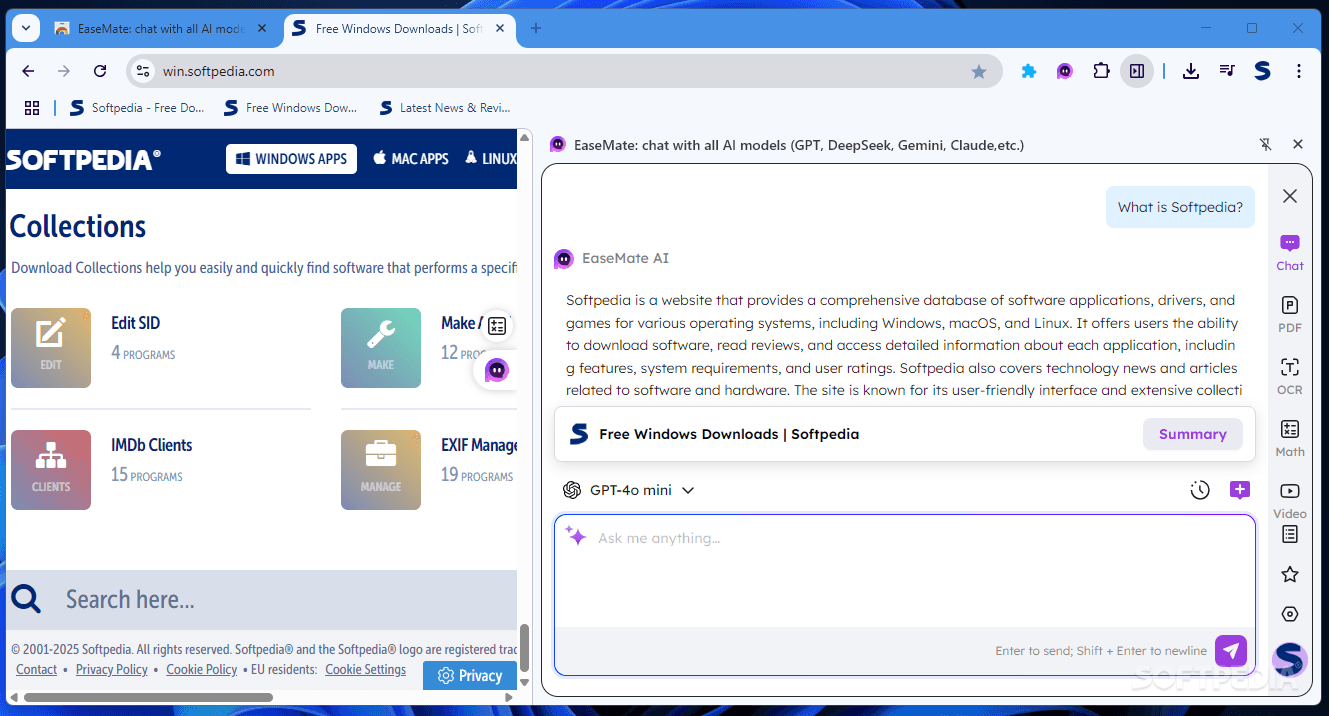
Task: Open the Math solver tool
Action: [x=1290, y=438]
